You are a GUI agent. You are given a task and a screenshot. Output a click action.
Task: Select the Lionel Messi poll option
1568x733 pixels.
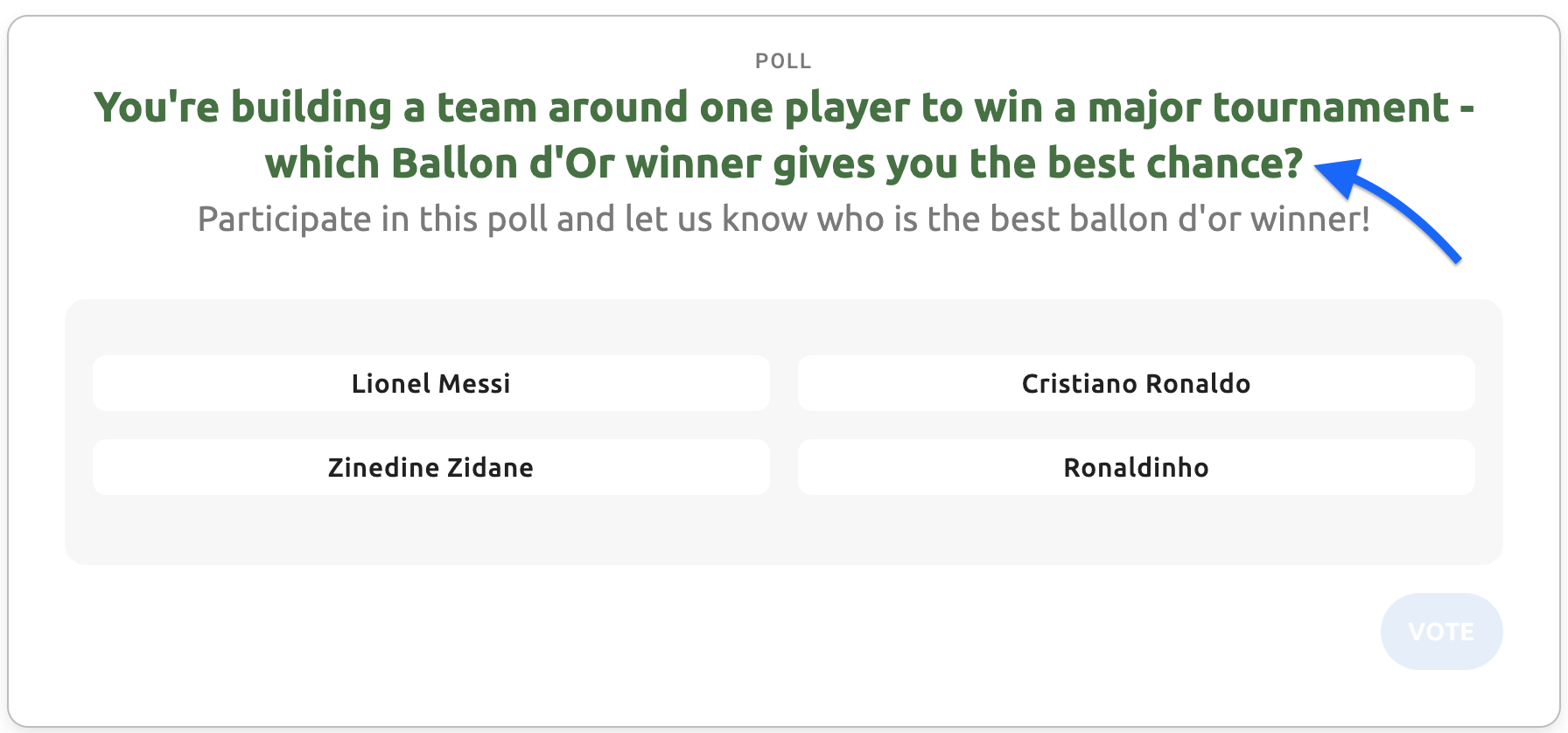430,383
